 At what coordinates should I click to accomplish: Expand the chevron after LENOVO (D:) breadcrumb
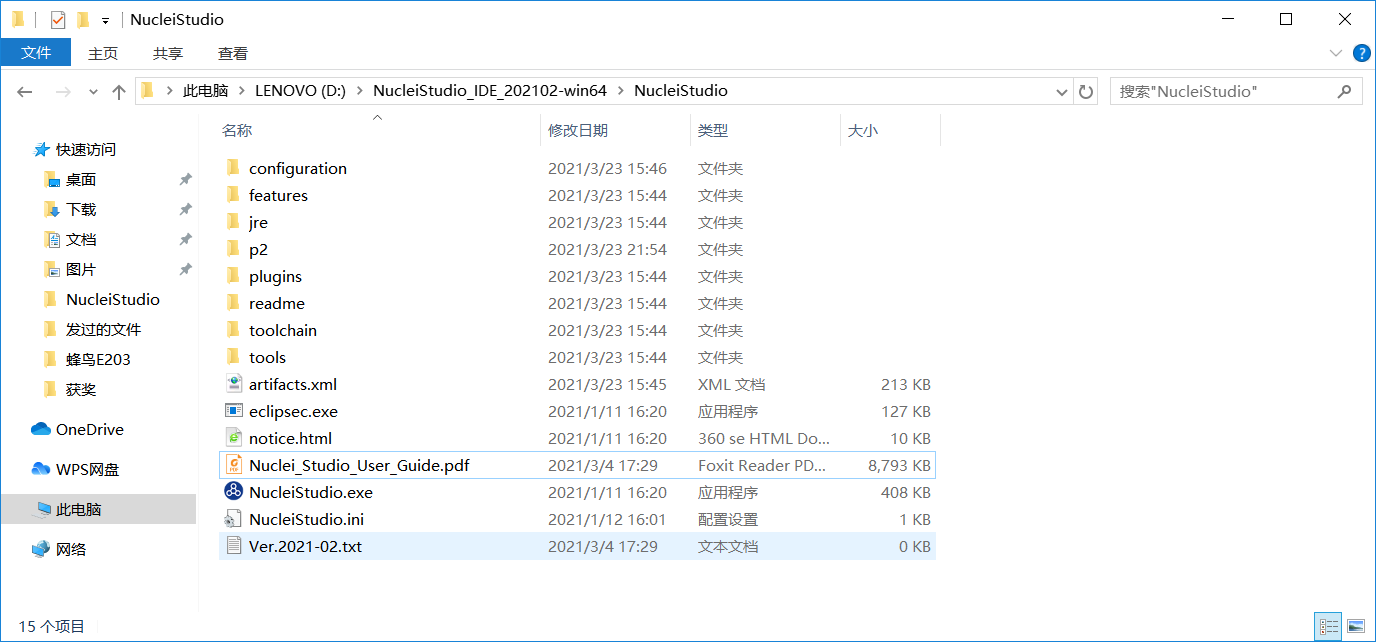(x=359, y=91)
